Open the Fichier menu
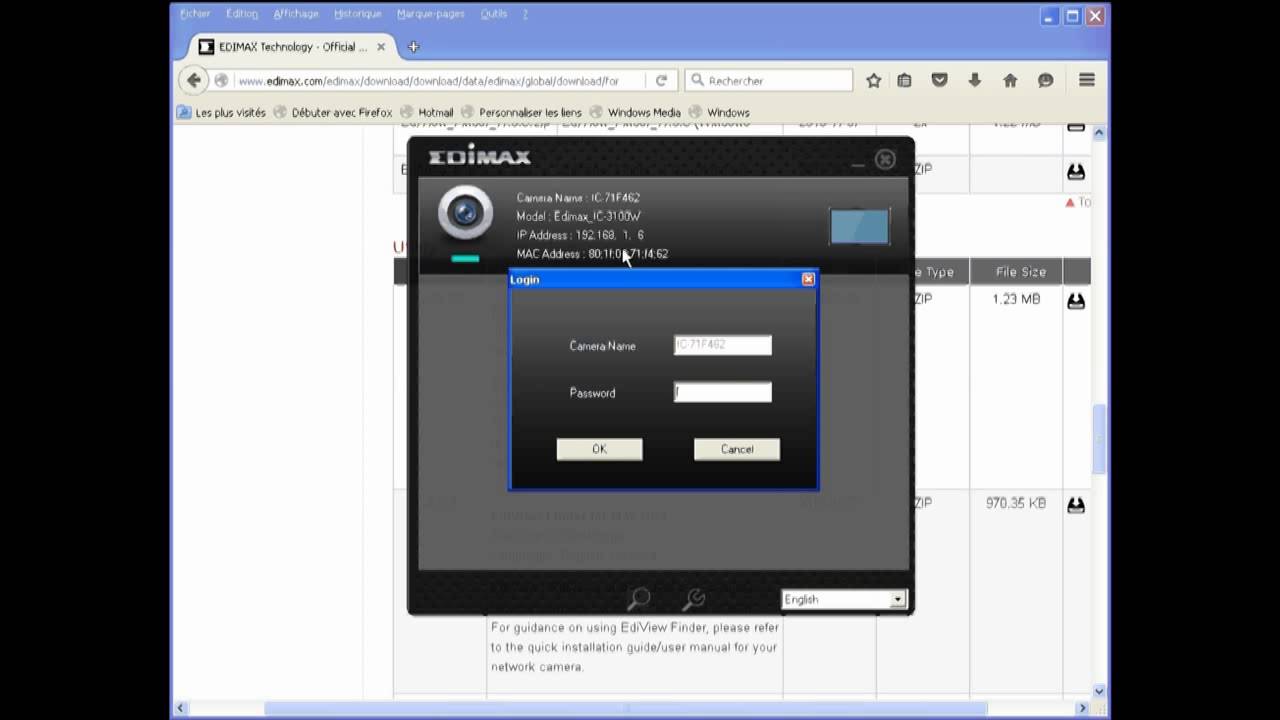This screenshot has height=720, width=1280. 195,14
